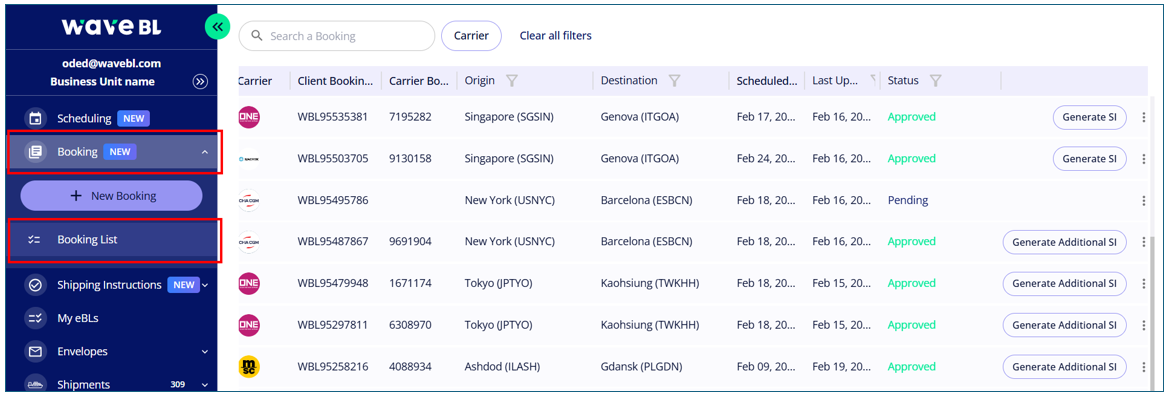The width and height of the screenshot is (1169, 398).
Task: Open three-dot menu for booking WBL95535381
Action: 1144,117
